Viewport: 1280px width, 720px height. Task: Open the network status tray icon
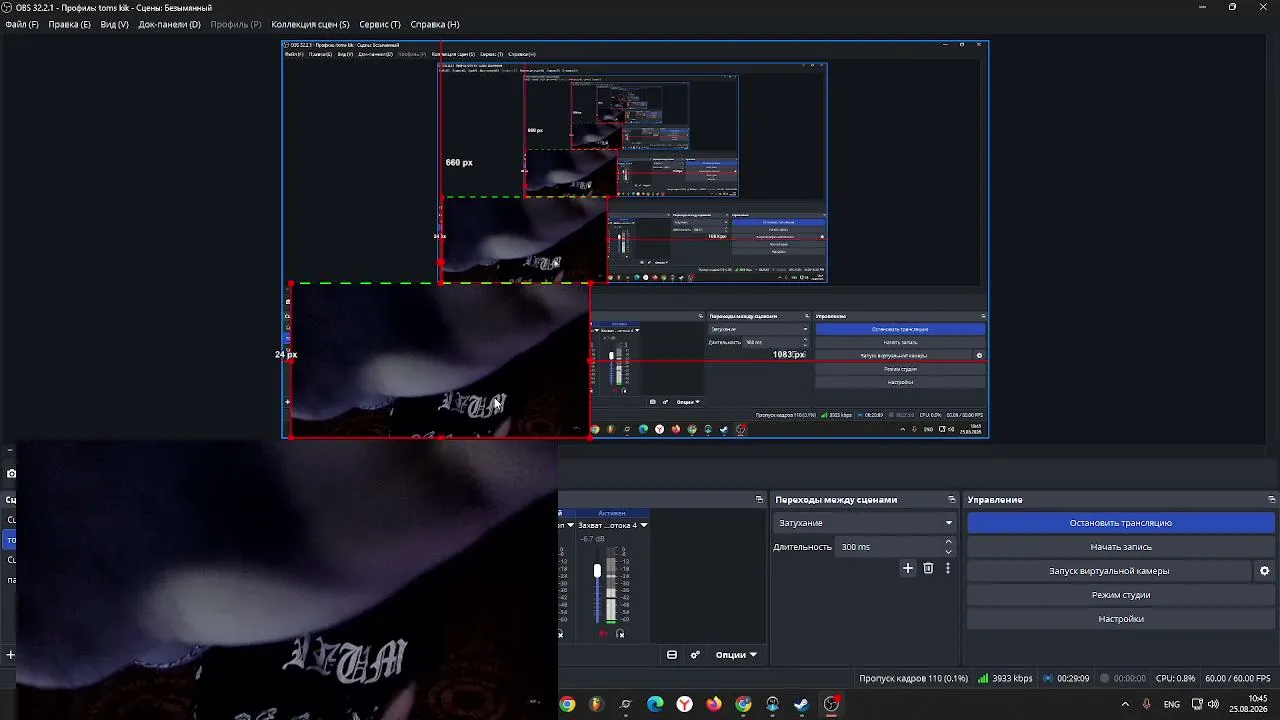[1196, 704]
